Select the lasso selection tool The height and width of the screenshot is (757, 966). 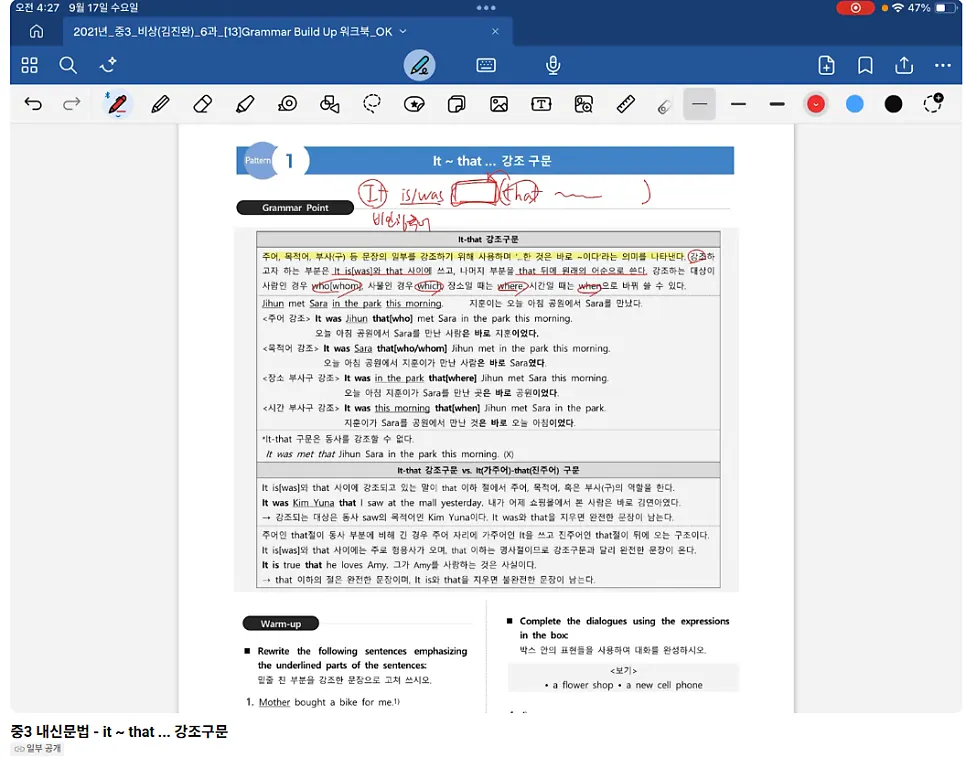pyautogui.click(x=372, y=104)
